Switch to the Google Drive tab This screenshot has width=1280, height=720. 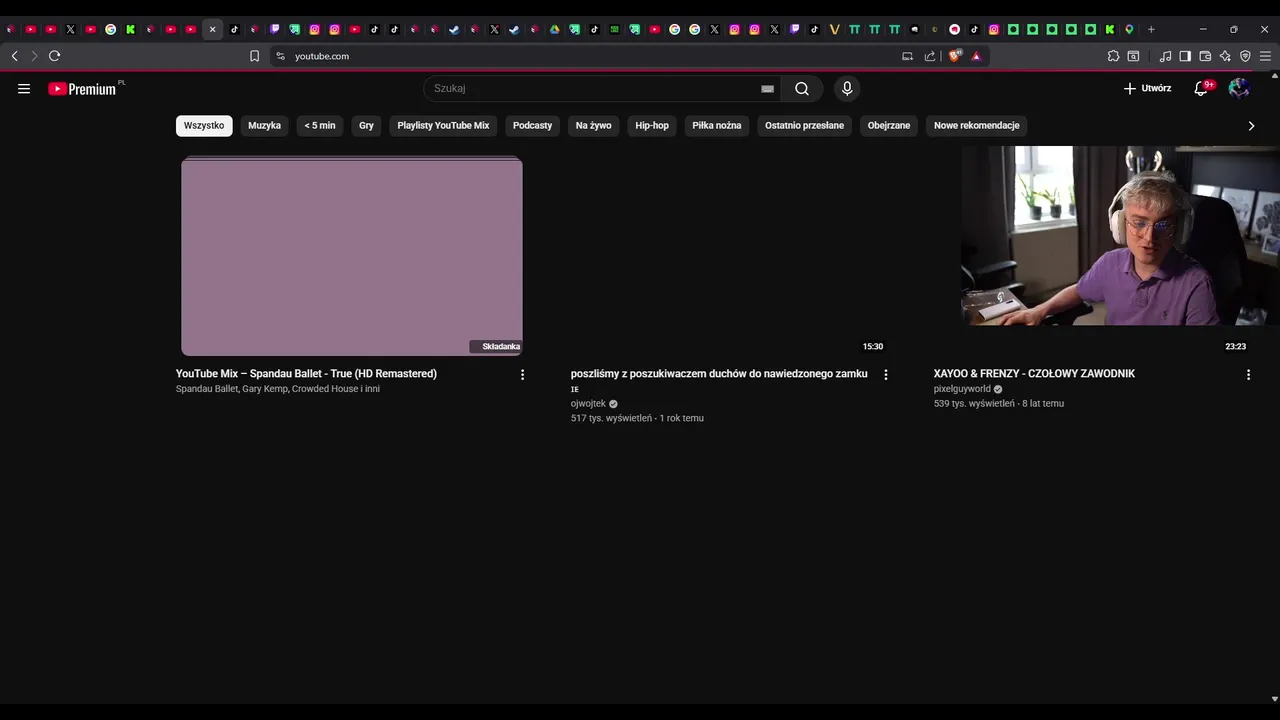point(554,29)
